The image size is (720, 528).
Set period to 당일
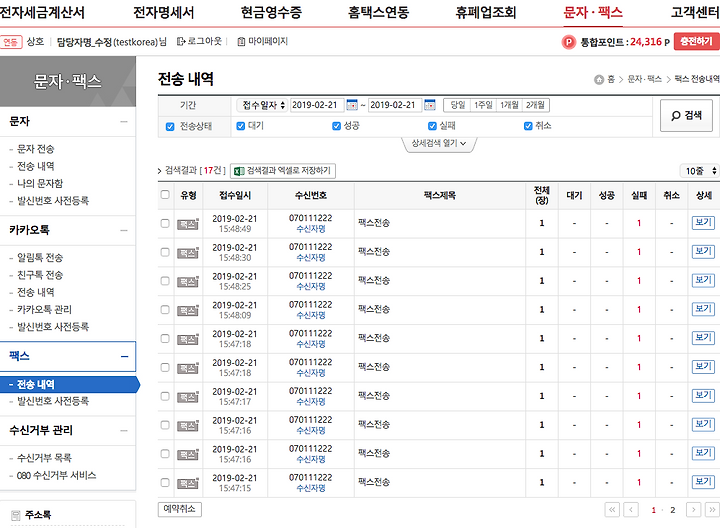tap(458, 105)
